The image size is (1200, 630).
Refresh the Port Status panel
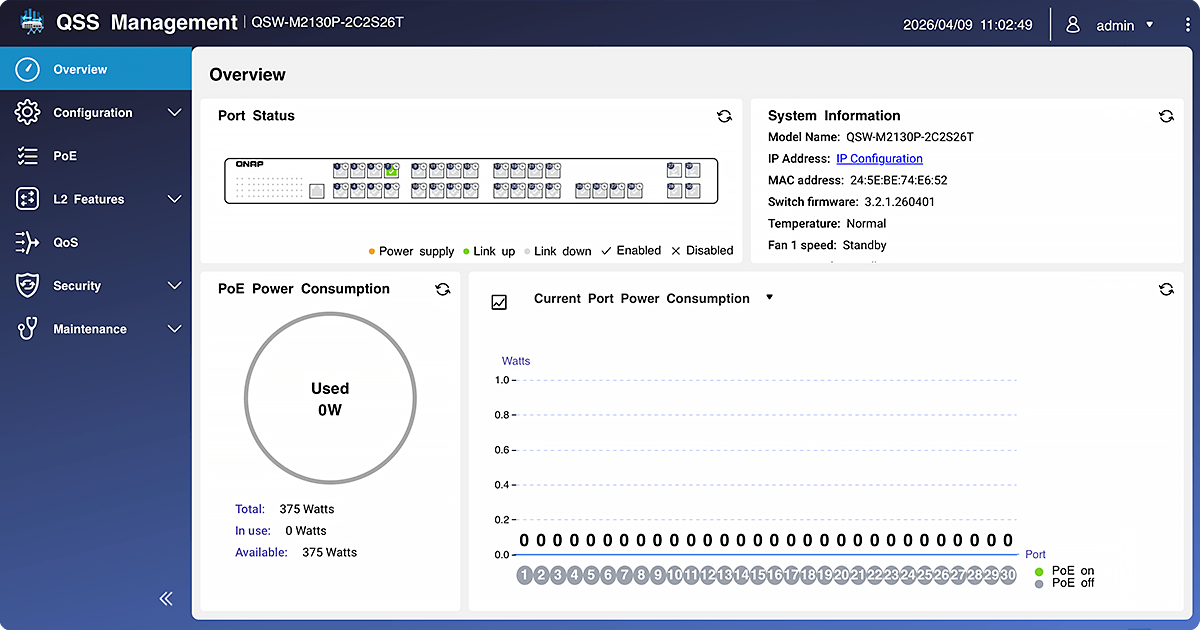[724, 116]
